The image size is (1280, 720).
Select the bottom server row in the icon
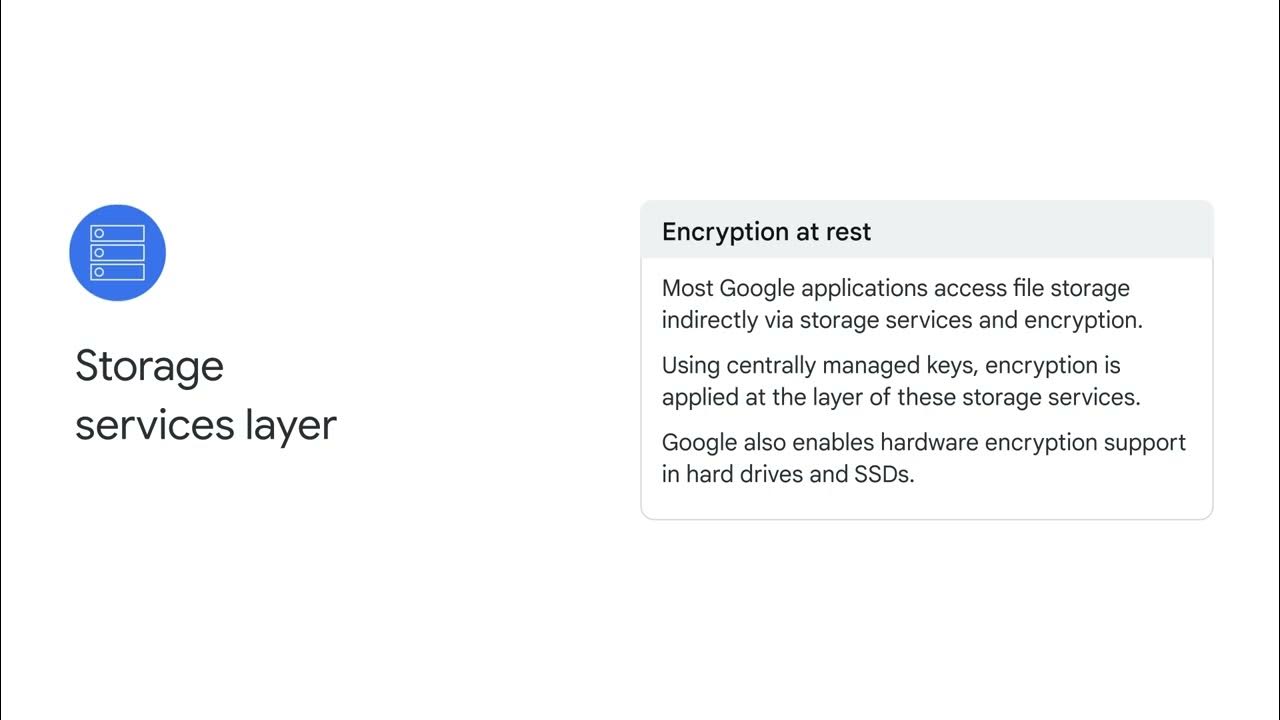(117, 272)
